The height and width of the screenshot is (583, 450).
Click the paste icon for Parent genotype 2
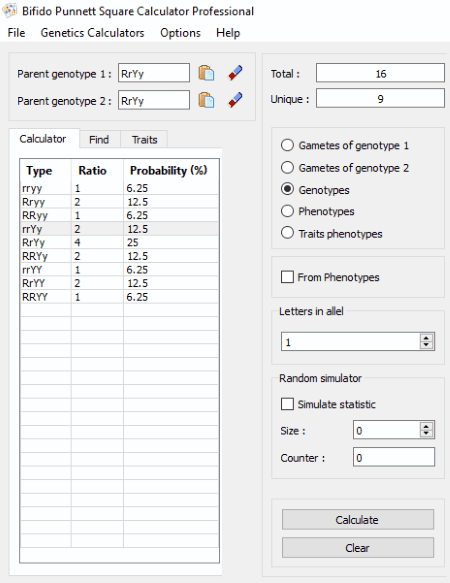pyautogui.click(x=206, y=100)
